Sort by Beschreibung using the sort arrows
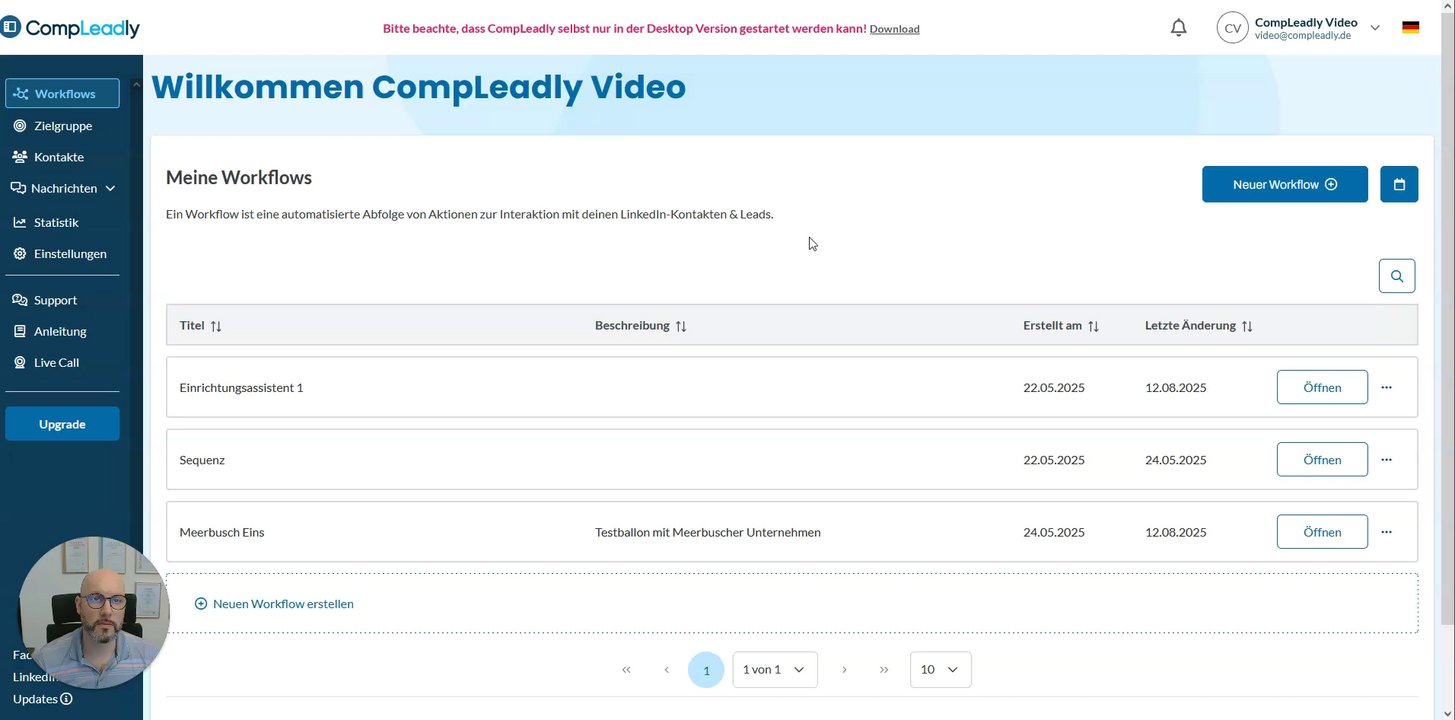This screenshot has width=1455, height=720. (x=681, y=326)
